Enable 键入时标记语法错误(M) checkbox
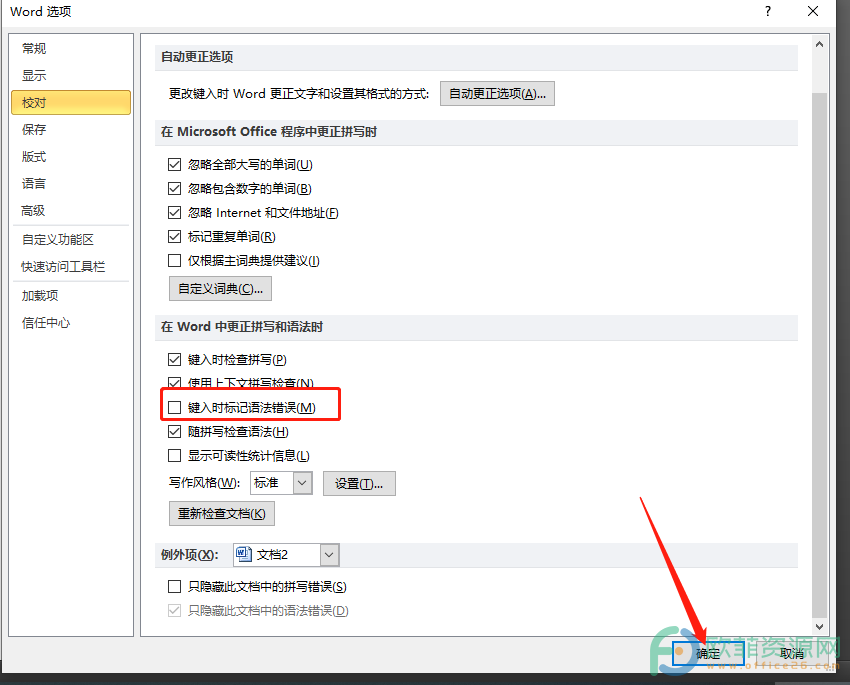Screen dimensions: 850x685 175,408
